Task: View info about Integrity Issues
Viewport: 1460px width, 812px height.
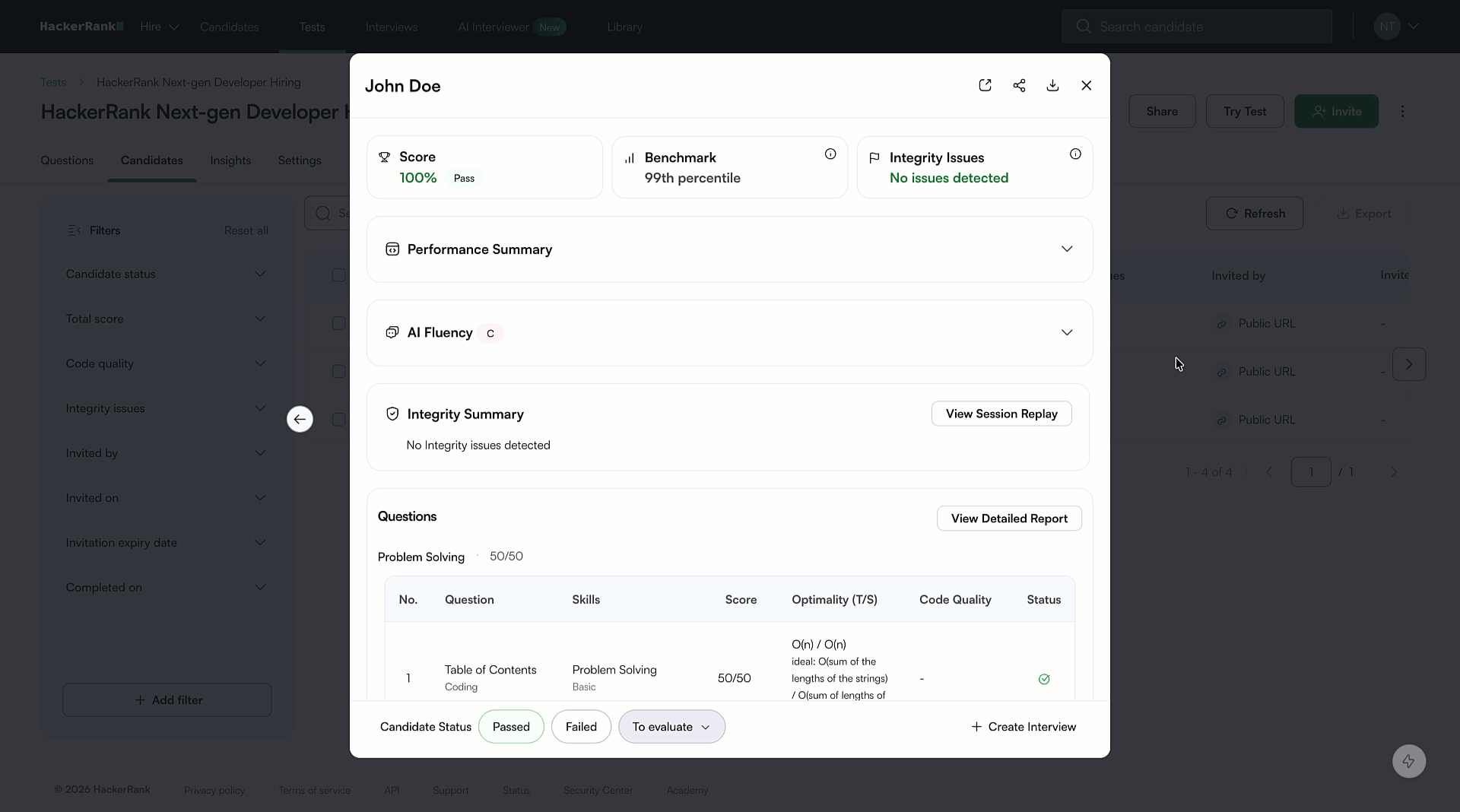Action: [x=1076, y=154]
